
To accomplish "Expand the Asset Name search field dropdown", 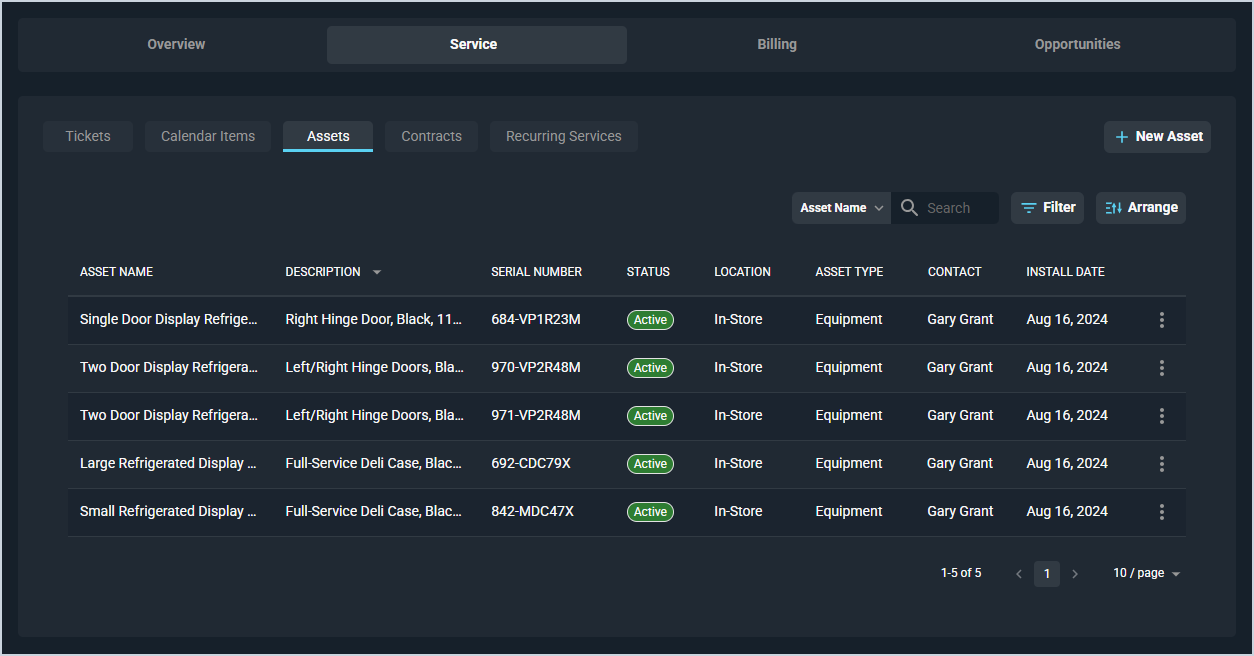I will click(841, 208).
